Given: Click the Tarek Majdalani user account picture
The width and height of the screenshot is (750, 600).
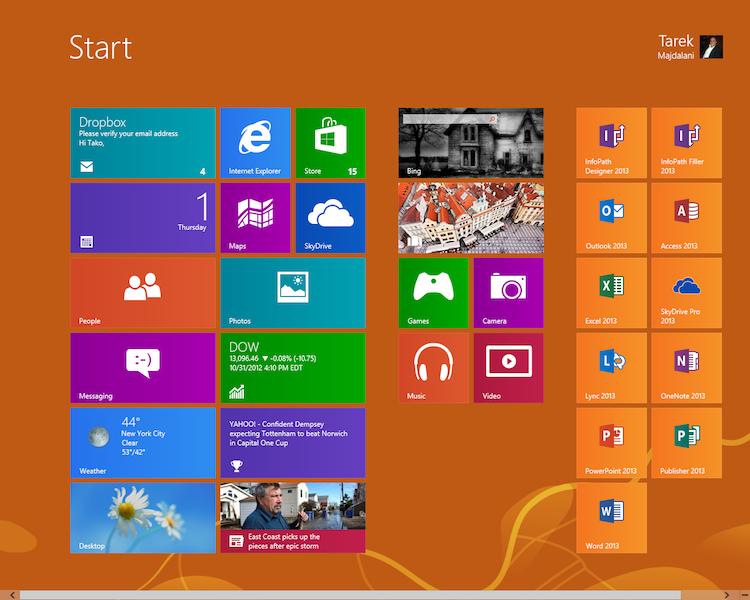Looking at the screenshot, I should (x=711, y=47).
